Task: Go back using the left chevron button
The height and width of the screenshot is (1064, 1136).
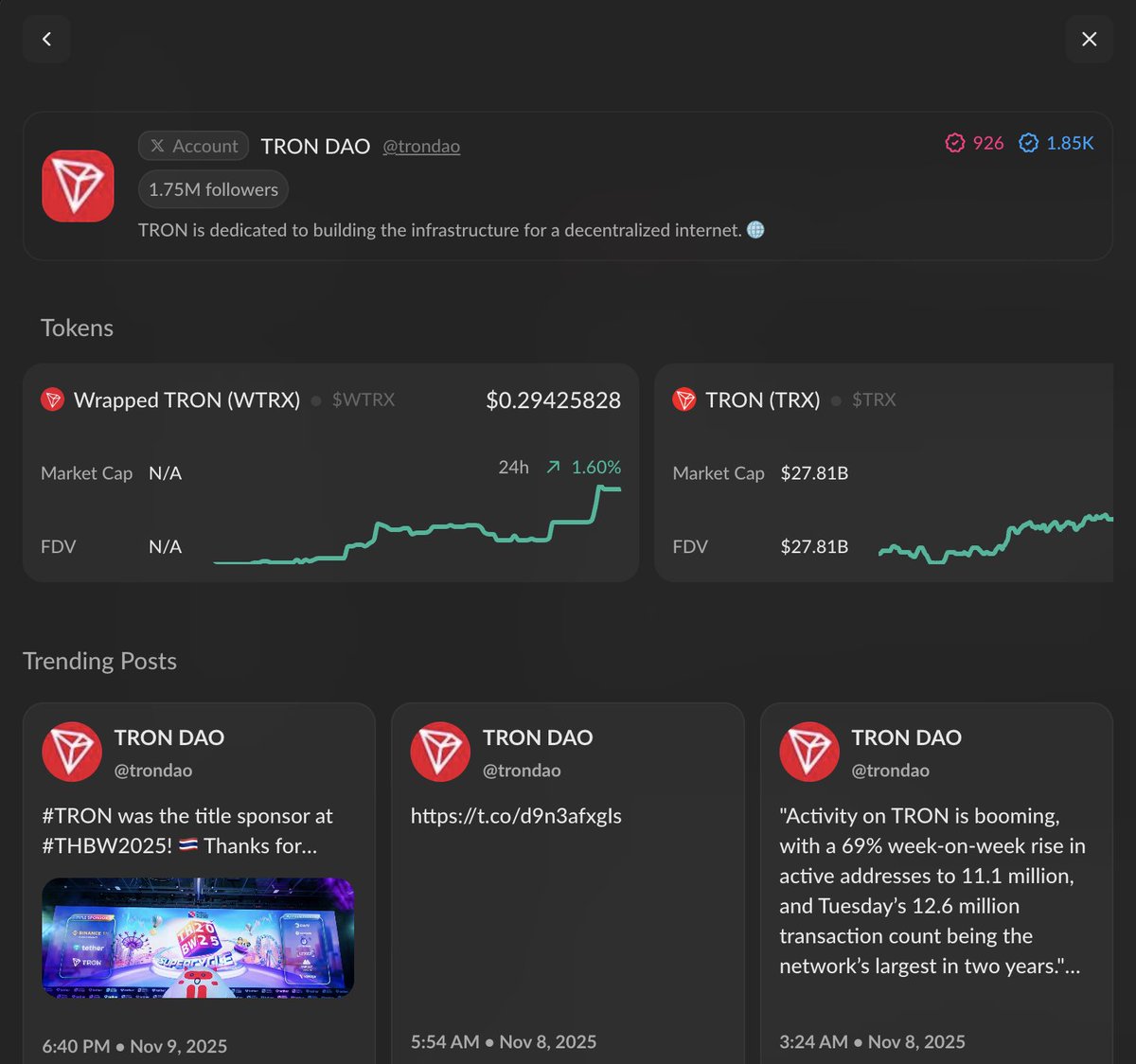Action: [46, 39]
